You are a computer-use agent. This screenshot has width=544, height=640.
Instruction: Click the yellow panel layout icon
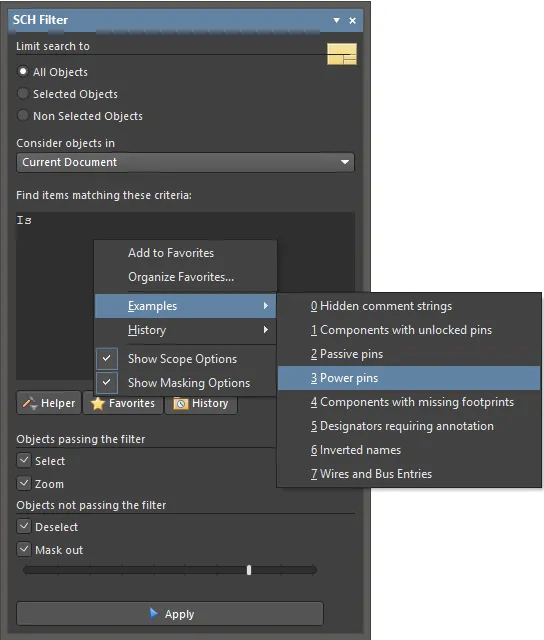click(x=342, y=53)
